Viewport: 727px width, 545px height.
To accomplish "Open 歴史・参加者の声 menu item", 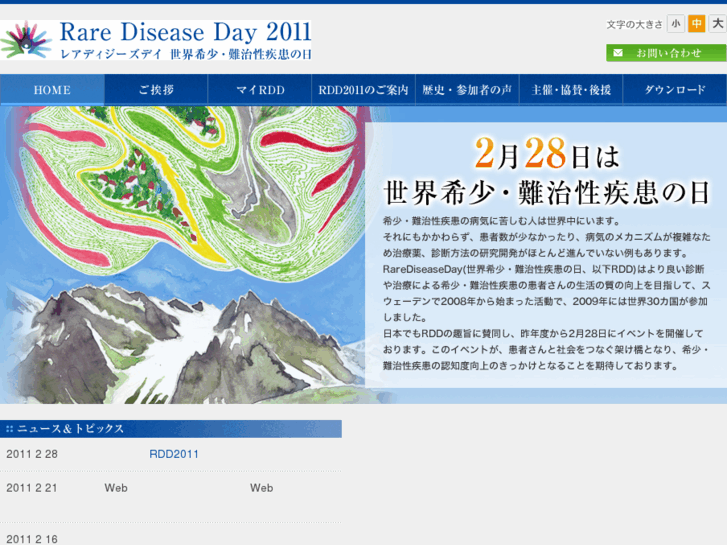I will pyautogui.click(x=467, y=90).
